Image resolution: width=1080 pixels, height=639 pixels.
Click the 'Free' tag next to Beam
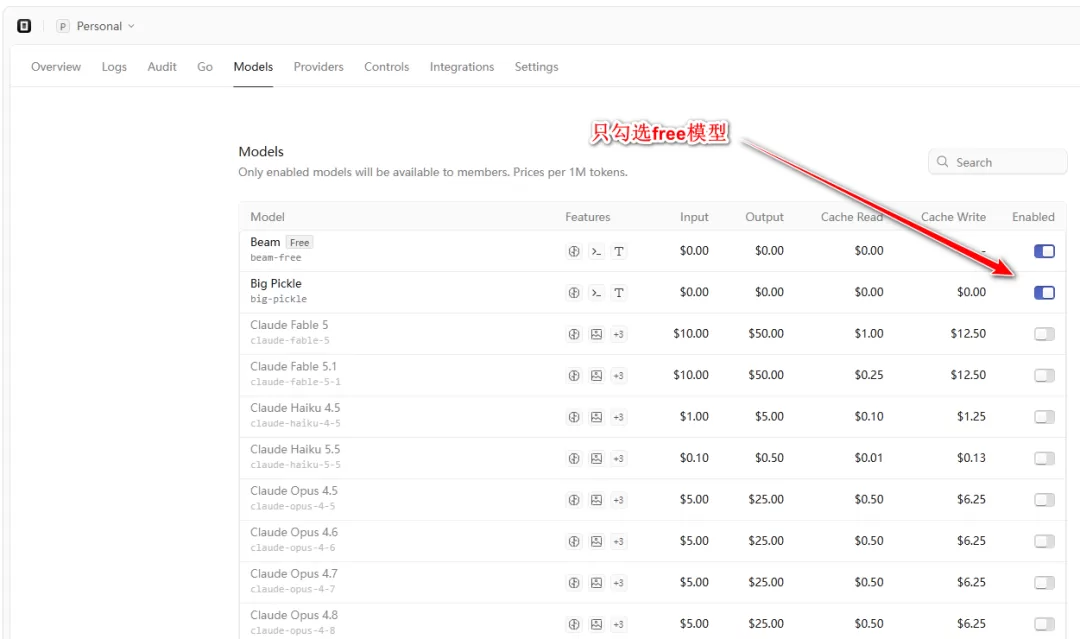tap(300, 242)
